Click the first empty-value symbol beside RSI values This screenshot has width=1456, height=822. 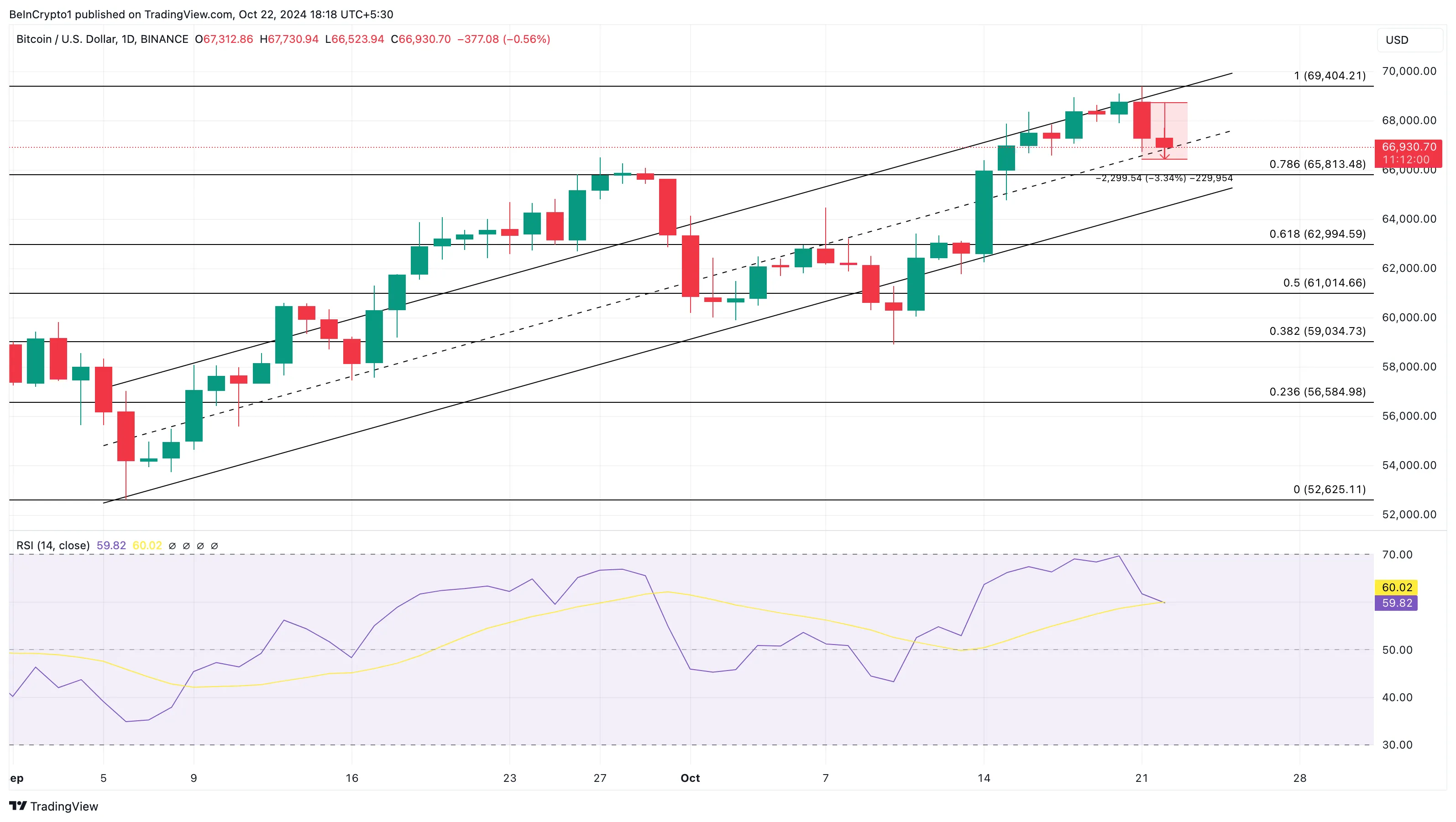pyautogui.click(x=173, y=546)
